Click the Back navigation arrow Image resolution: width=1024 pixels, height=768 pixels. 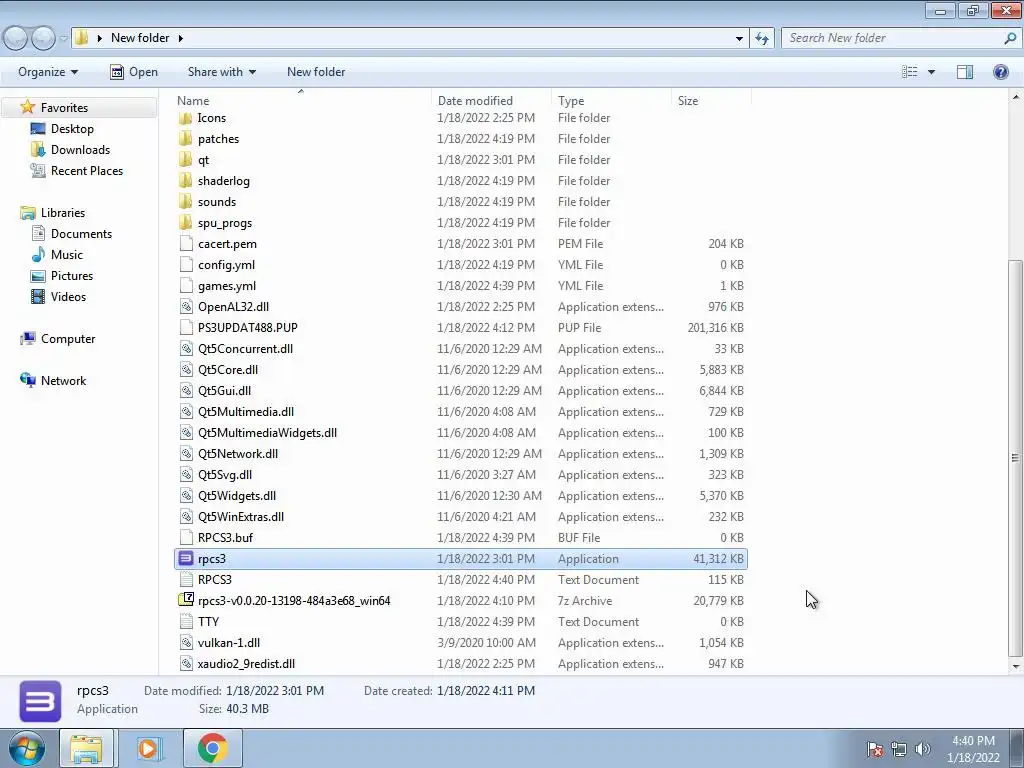[16, 38]
